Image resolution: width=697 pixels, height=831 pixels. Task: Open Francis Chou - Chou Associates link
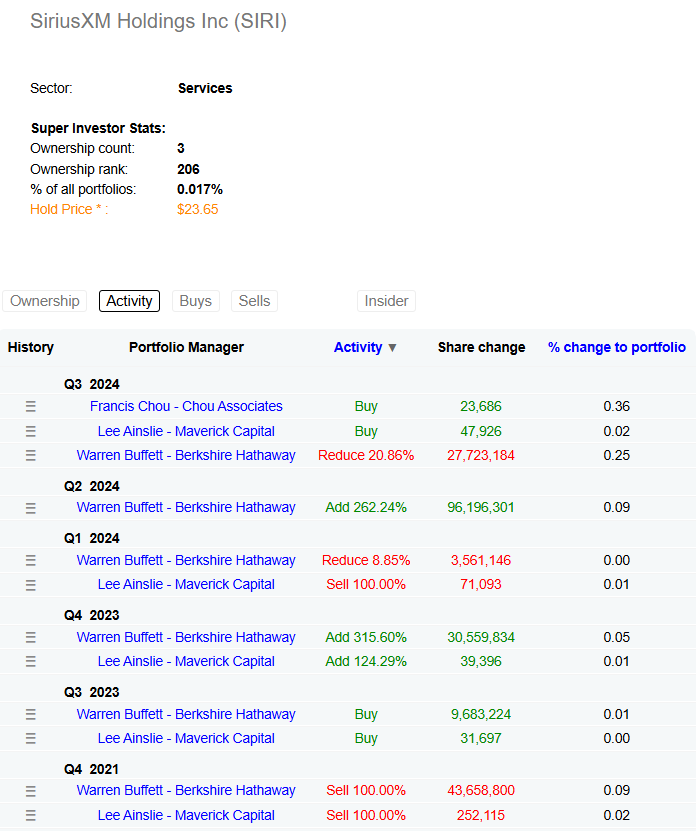point(186,406)
